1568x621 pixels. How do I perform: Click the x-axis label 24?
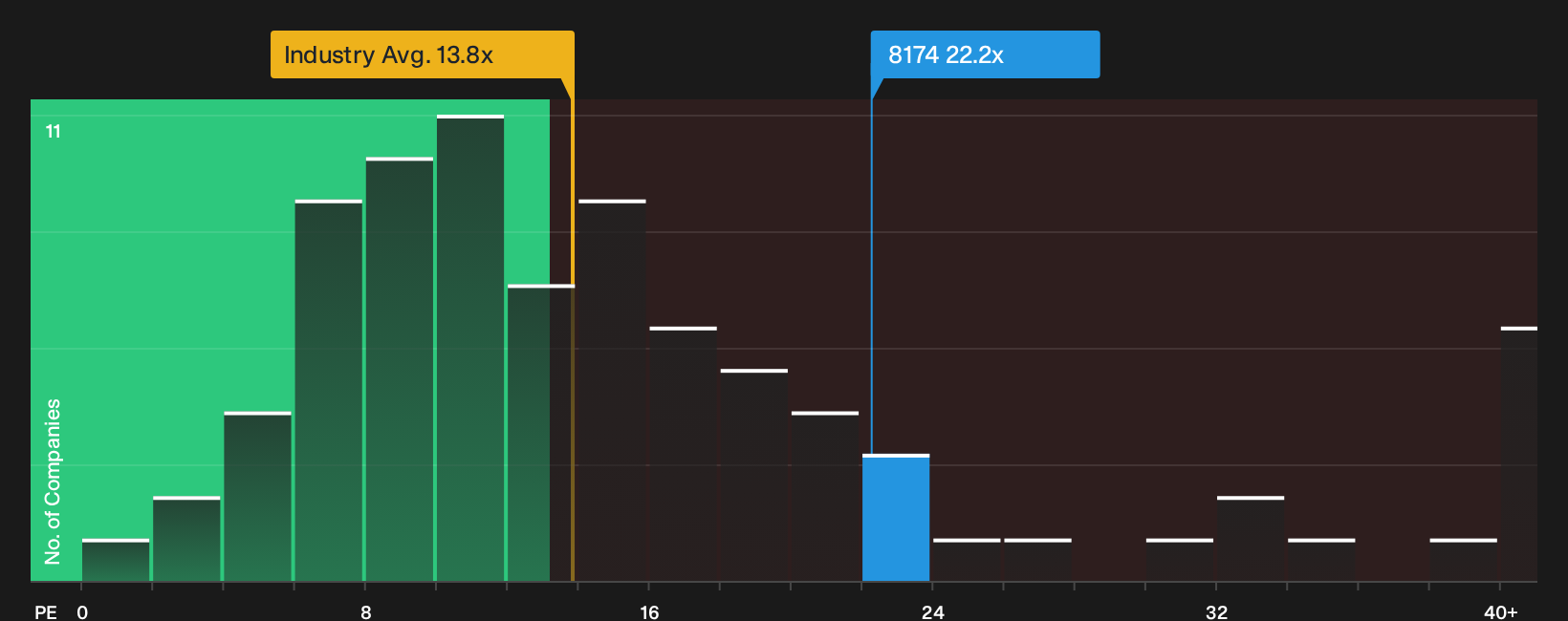point(933,611)
